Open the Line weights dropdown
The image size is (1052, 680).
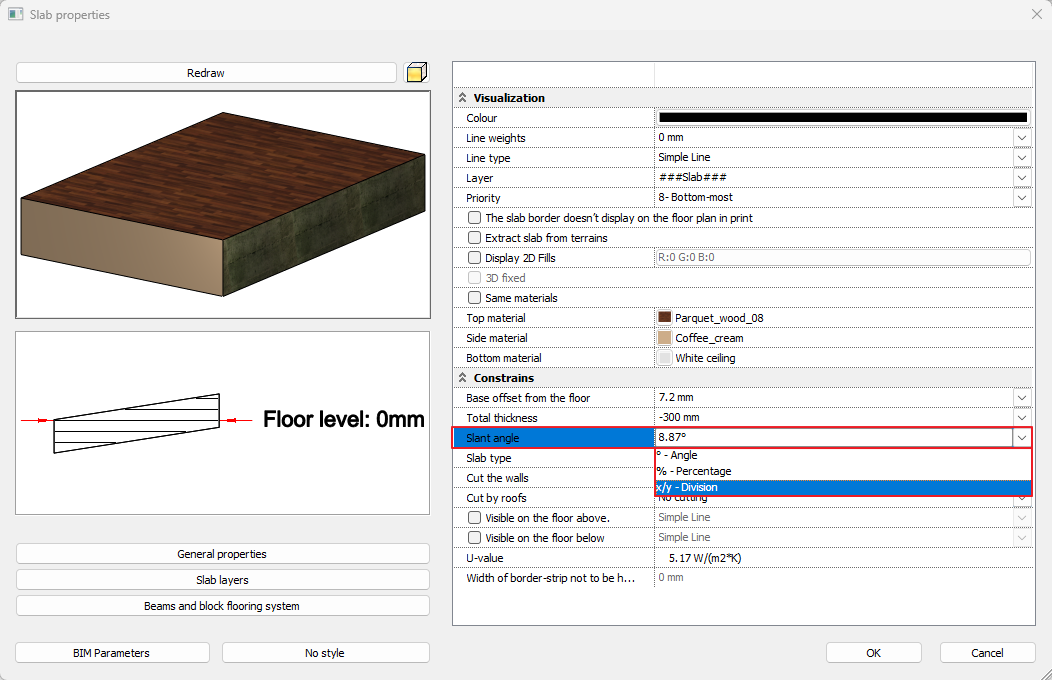[1022, 137]
